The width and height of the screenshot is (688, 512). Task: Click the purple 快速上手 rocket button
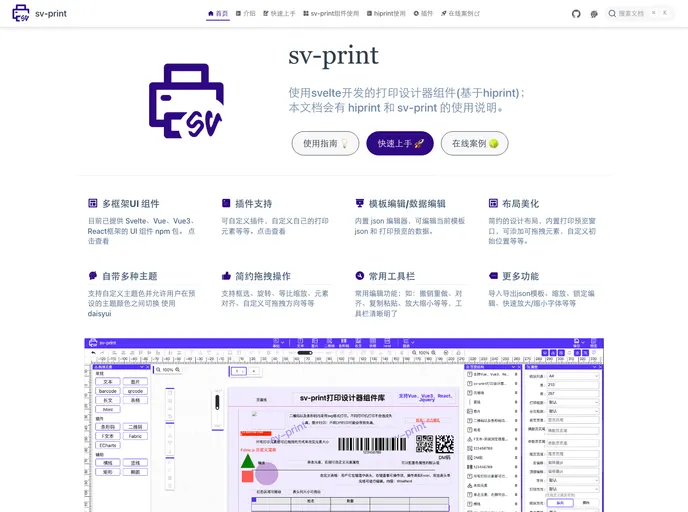point(400,143)
